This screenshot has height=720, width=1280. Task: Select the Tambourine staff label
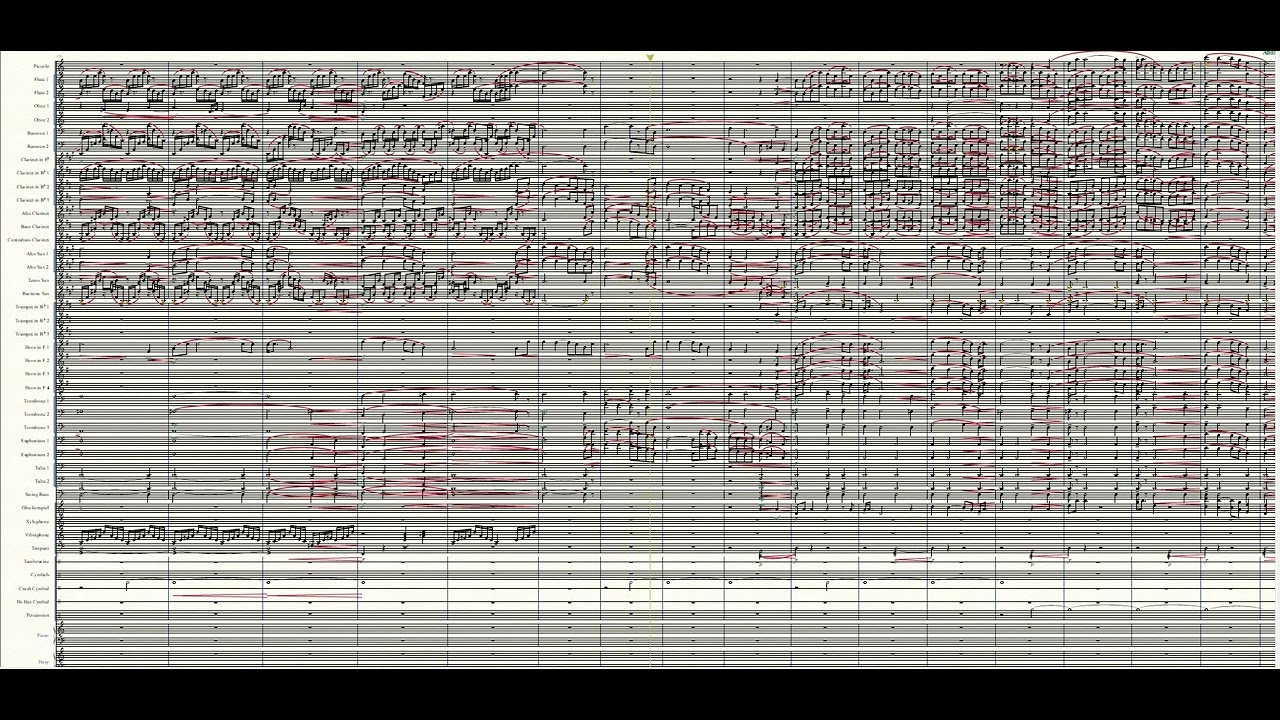(37, 561)
